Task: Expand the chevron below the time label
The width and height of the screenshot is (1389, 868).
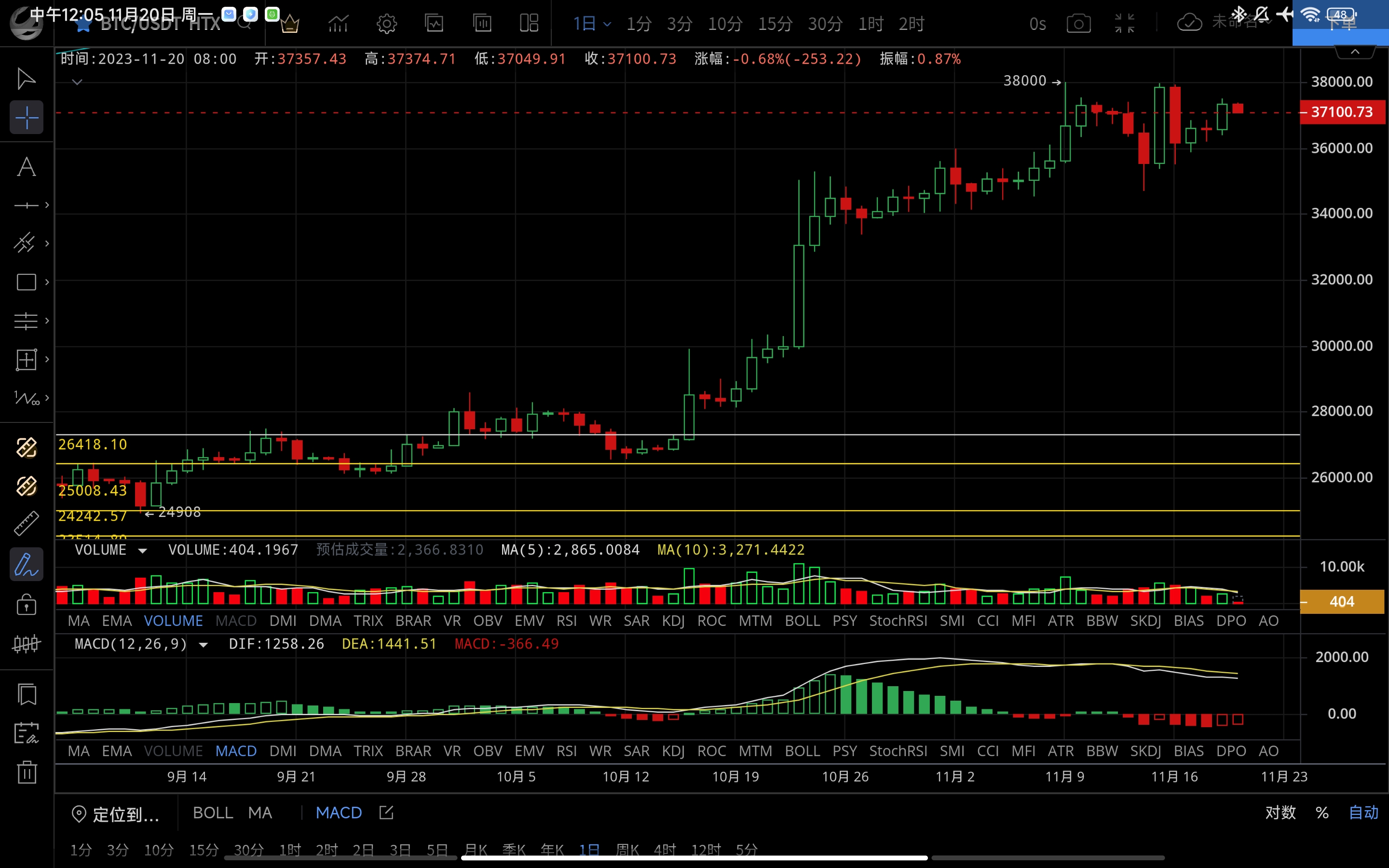Action: [x=77, y=82]
